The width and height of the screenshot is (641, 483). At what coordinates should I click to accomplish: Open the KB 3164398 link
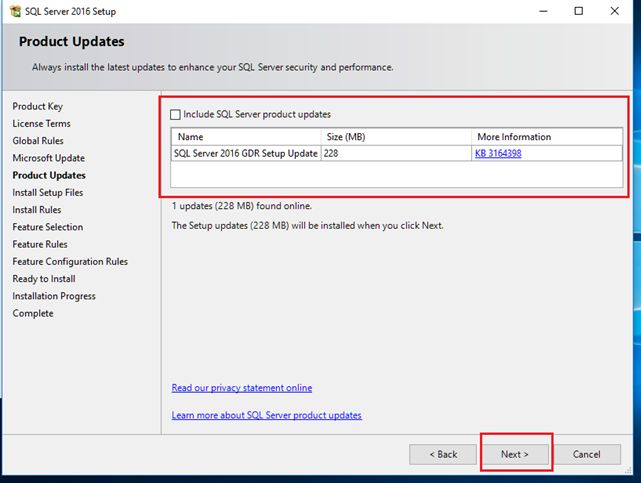499,153
